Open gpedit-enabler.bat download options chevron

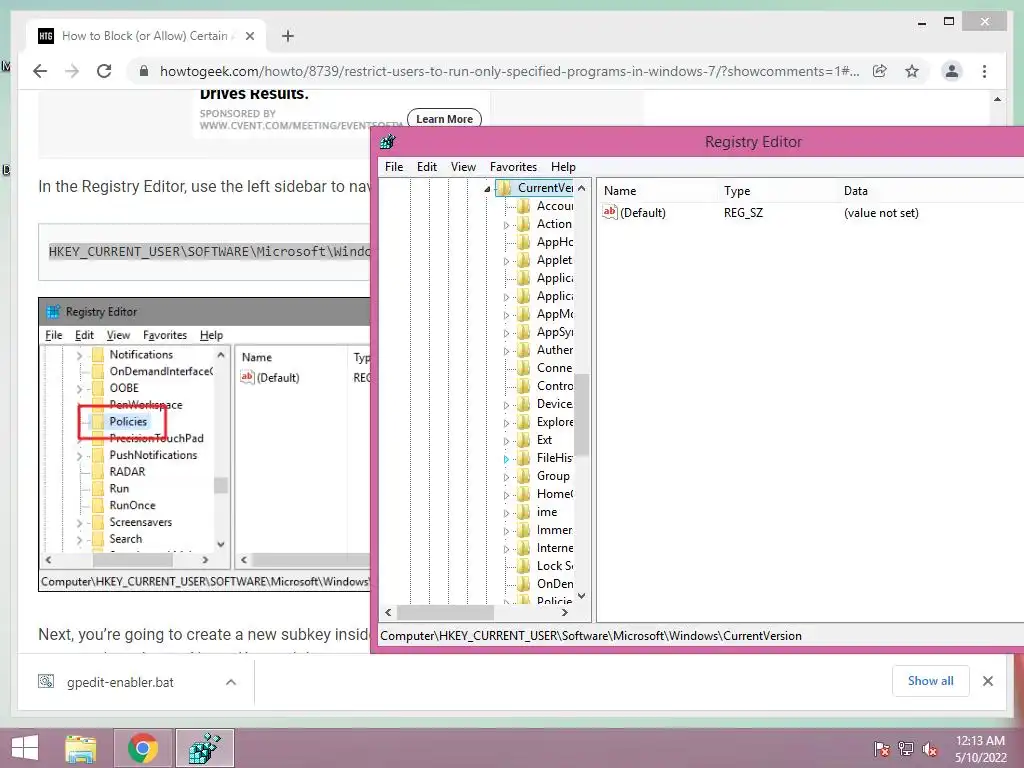point(231,682)
